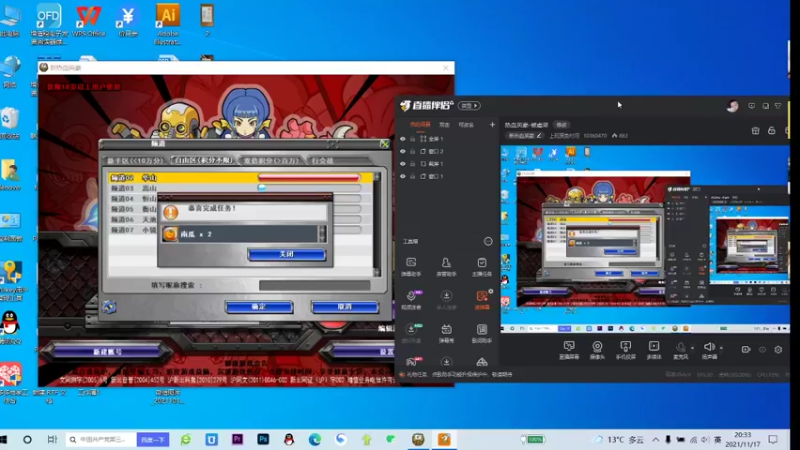
Task: Select 双倍积分 tab in channel dialog
Action: pos(271,160)
